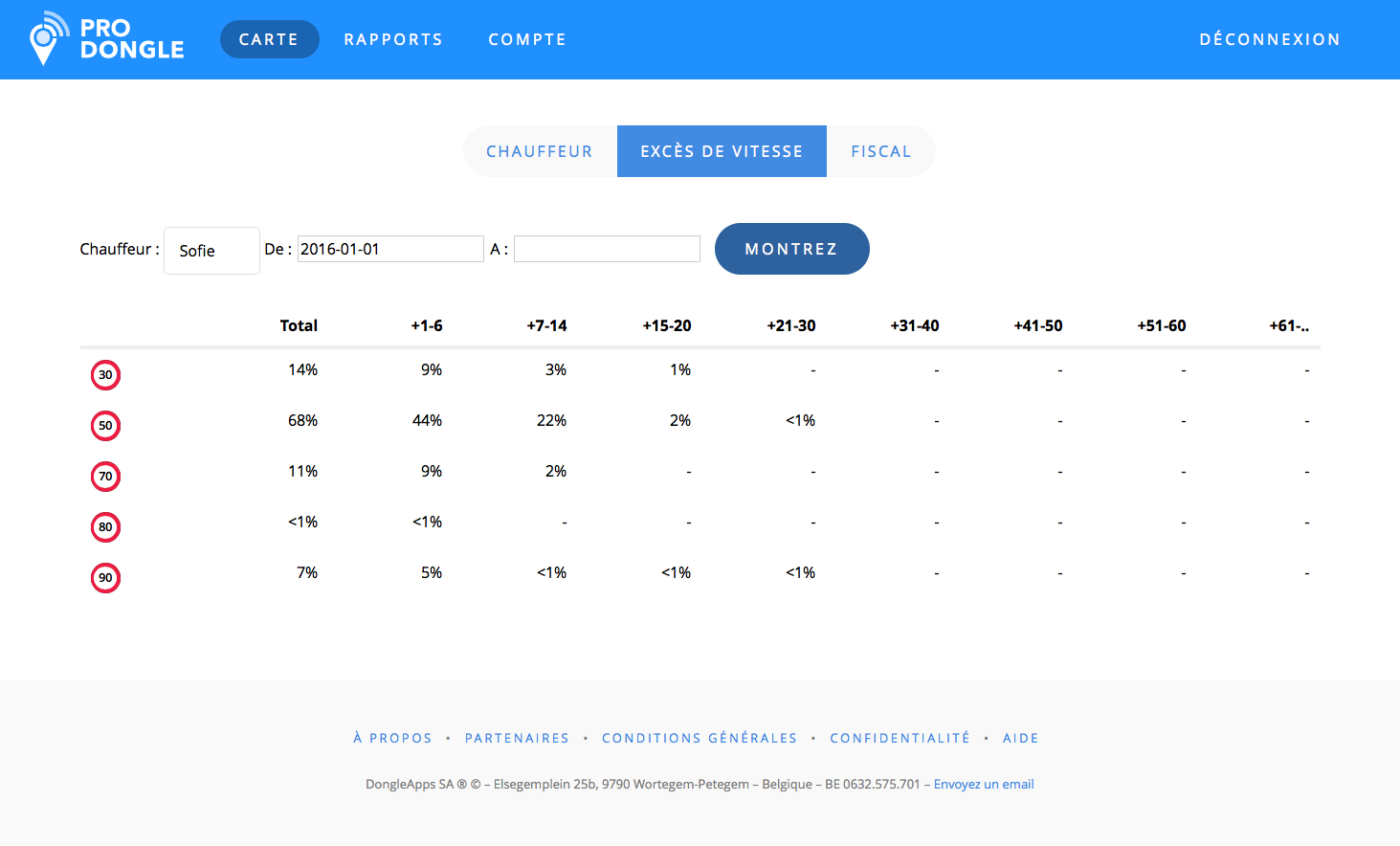Select the Excès de vitesse tab
Screen dimensions: 1400x846
pos(722,151)
